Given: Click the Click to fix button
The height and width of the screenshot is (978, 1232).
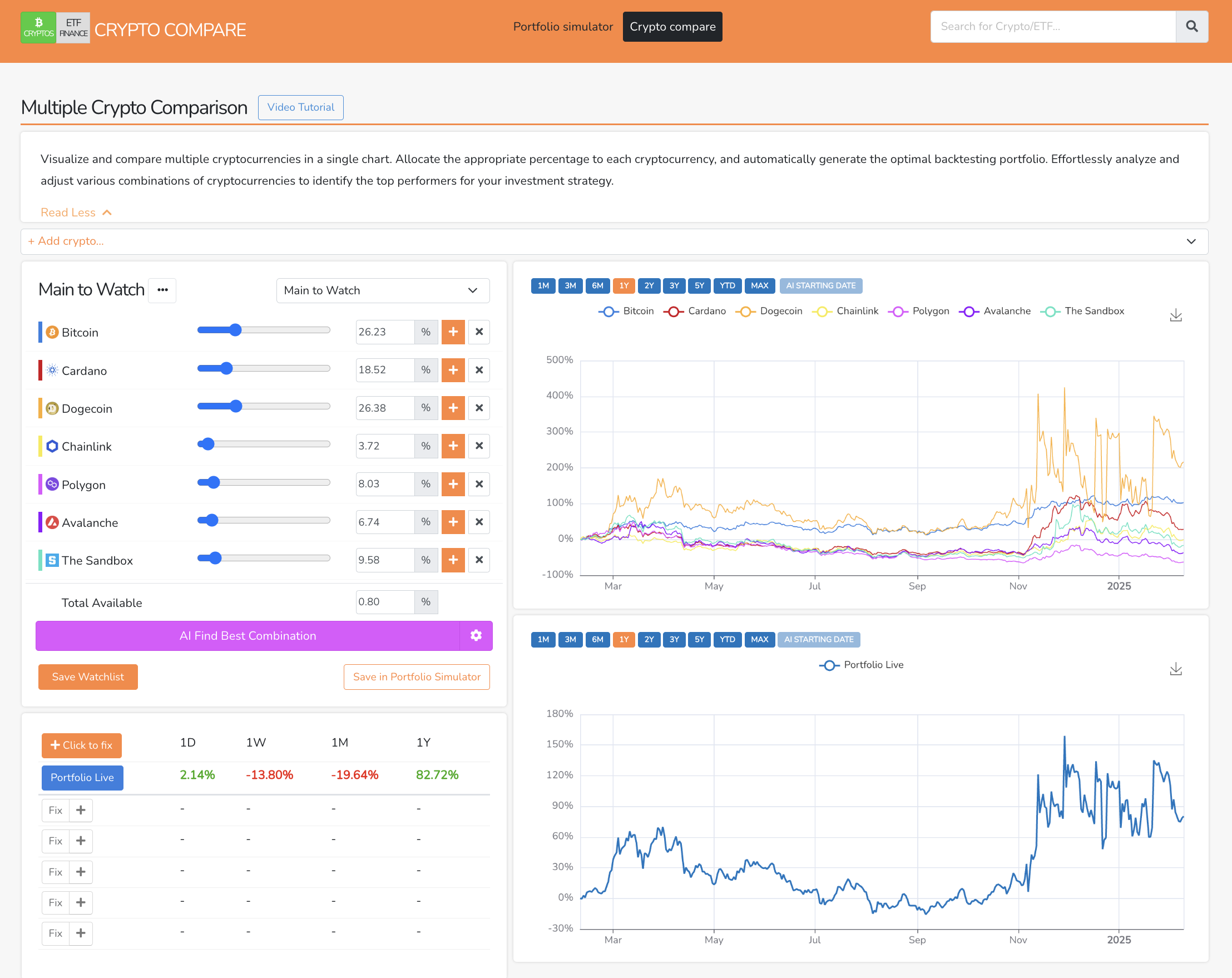Looking at the screenshot, I should 82,745.
